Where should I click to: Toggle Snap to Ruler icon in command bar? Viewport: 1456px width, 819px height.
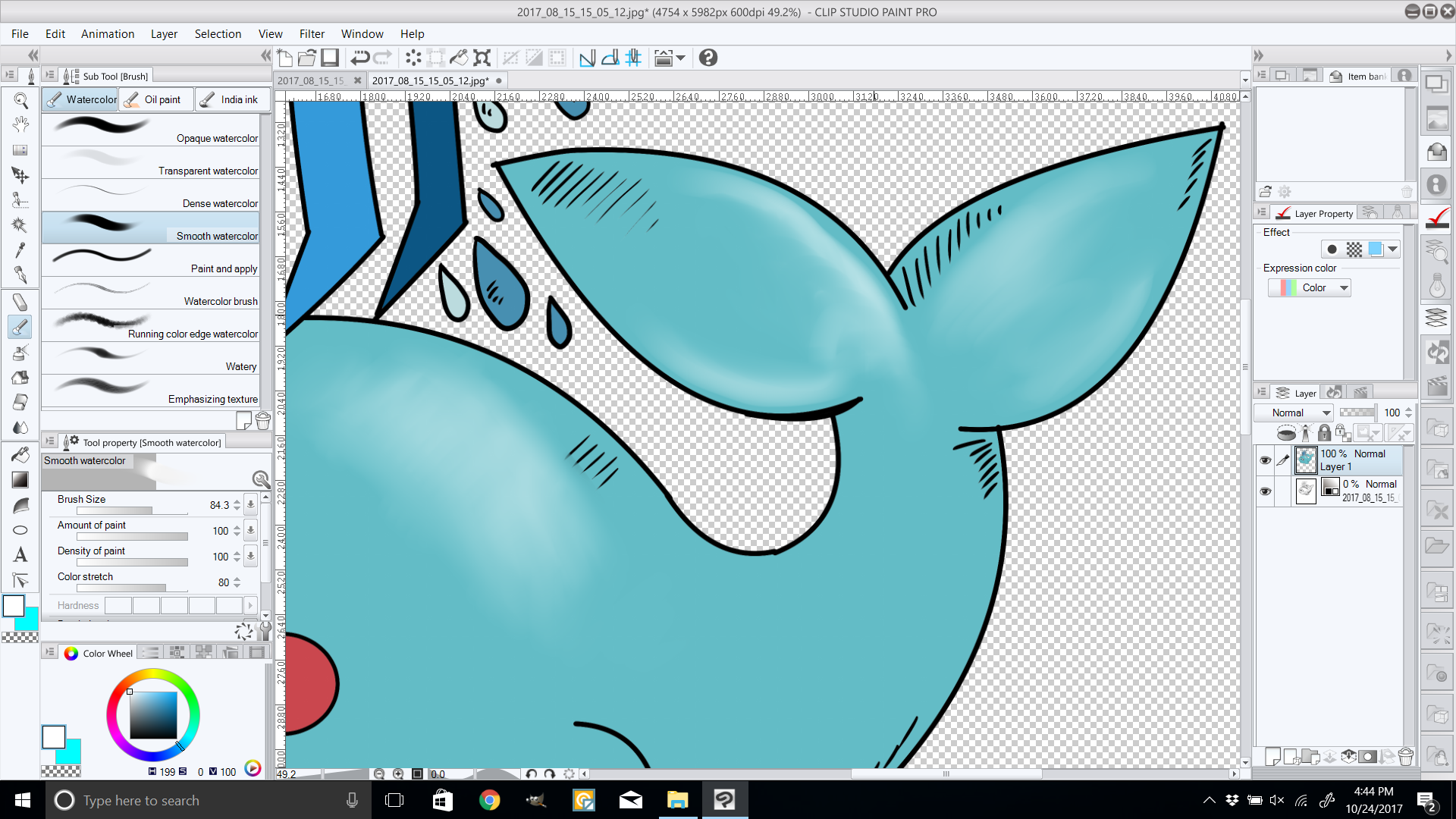587,58
